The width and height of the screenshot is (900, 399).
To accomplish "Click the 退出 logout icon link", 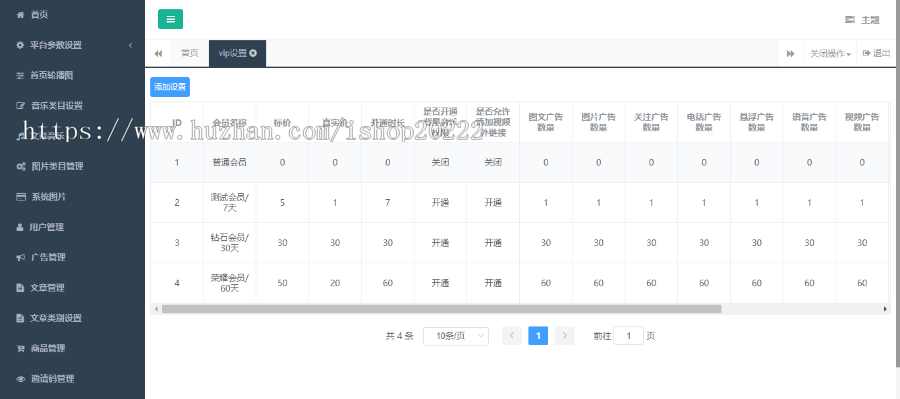I will tap(876, 53).
